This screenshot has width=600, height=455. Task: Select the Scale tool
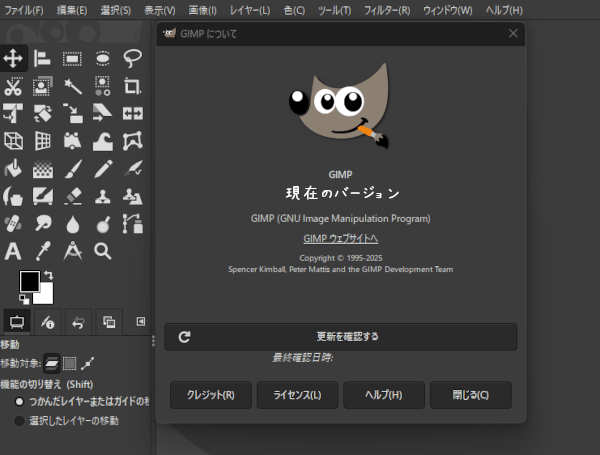pos(72,113)
